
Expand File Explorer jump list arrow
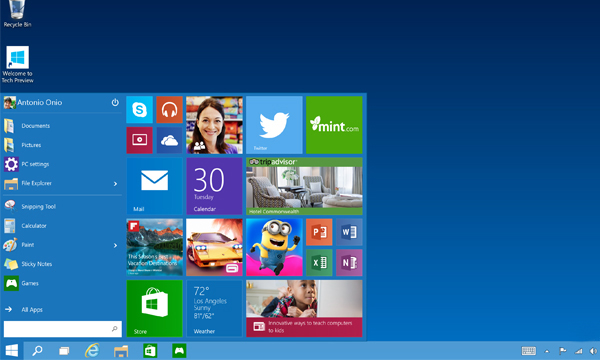coord(115,184)
